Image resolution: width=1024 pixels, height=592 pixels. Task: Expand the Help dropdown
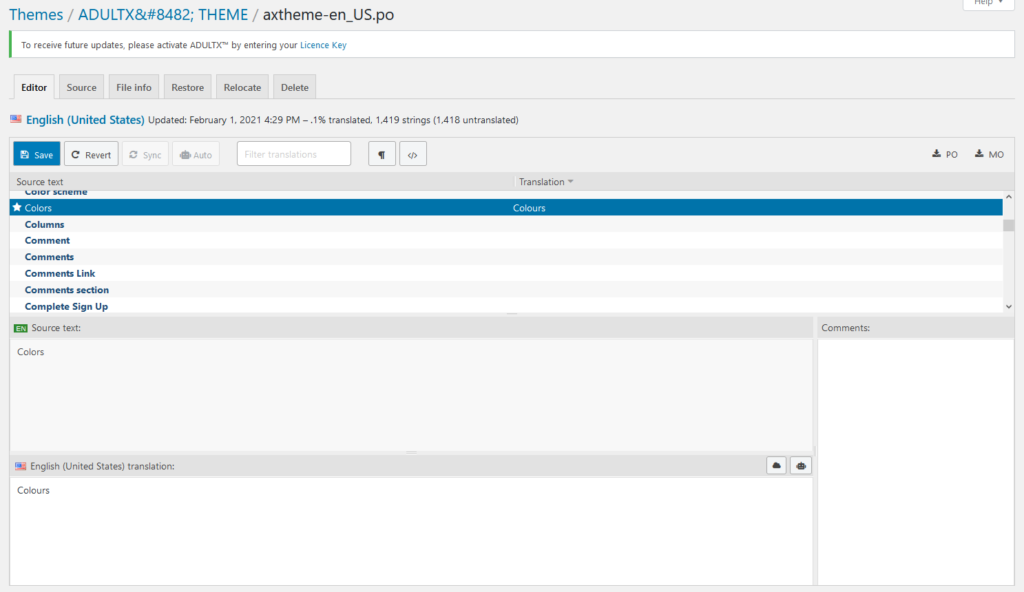pos(989,3)
